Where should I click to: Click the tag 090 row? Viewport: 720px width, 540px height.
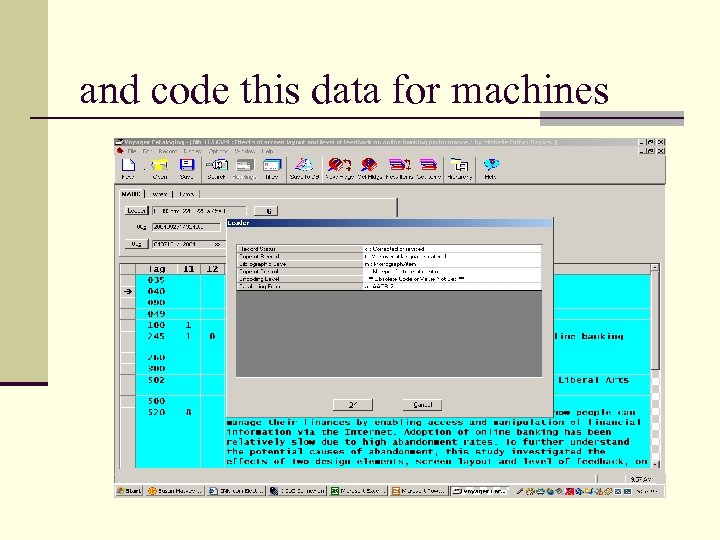[156, 303]
